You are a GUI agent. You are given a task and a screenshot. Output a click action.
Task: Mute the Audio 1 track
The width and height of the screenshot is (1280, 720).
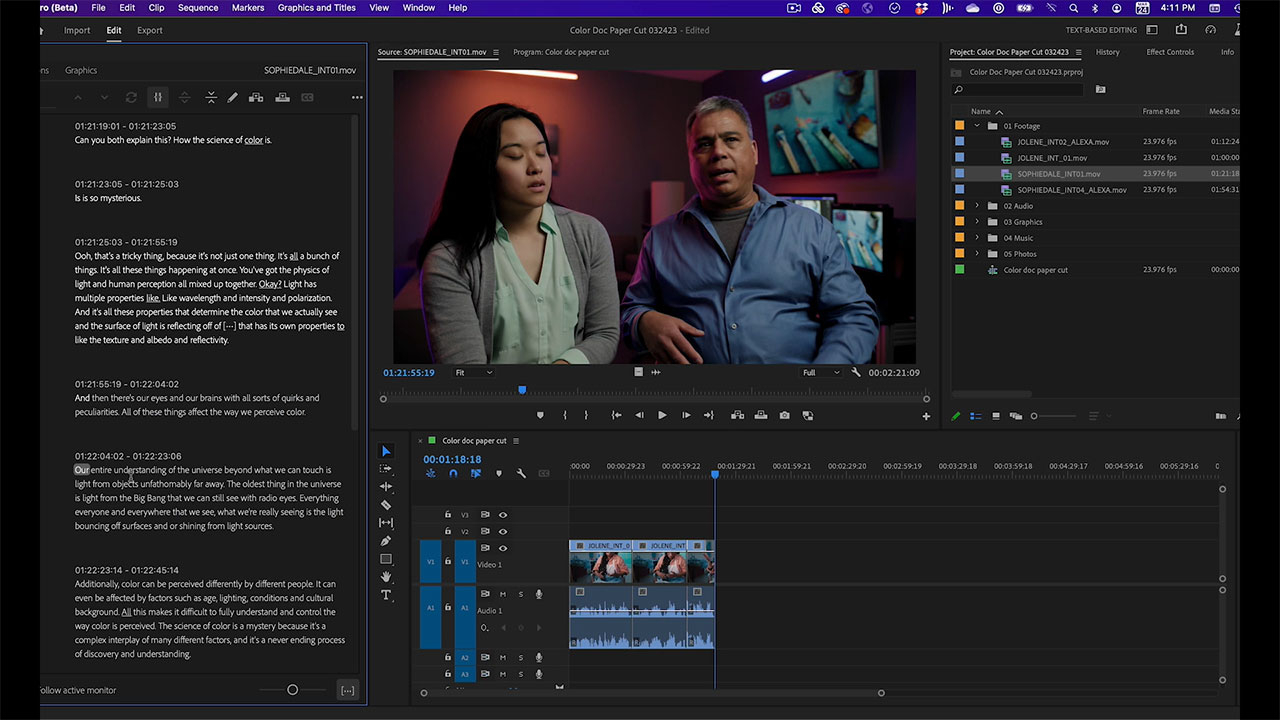503,594
